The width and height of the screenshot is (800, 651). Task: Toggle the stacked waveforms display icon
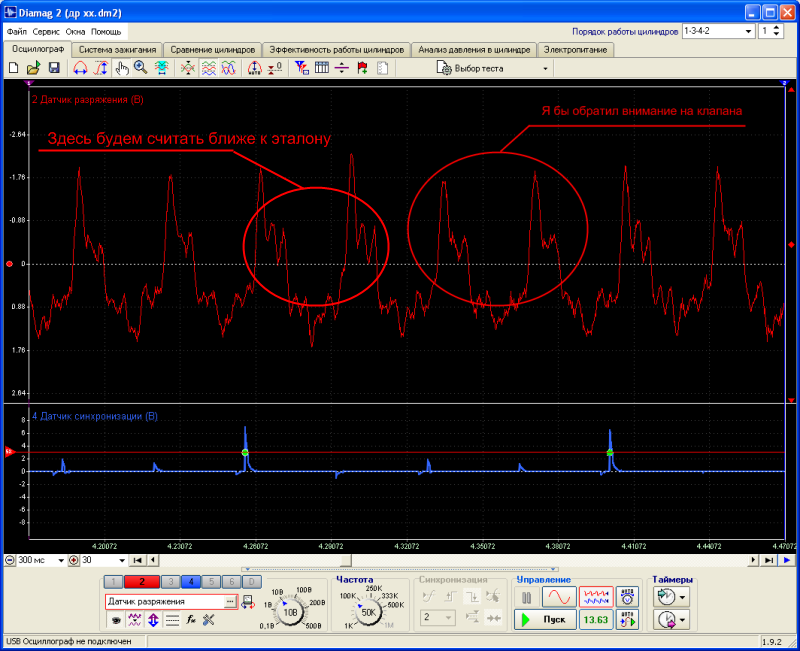point(209,68)
